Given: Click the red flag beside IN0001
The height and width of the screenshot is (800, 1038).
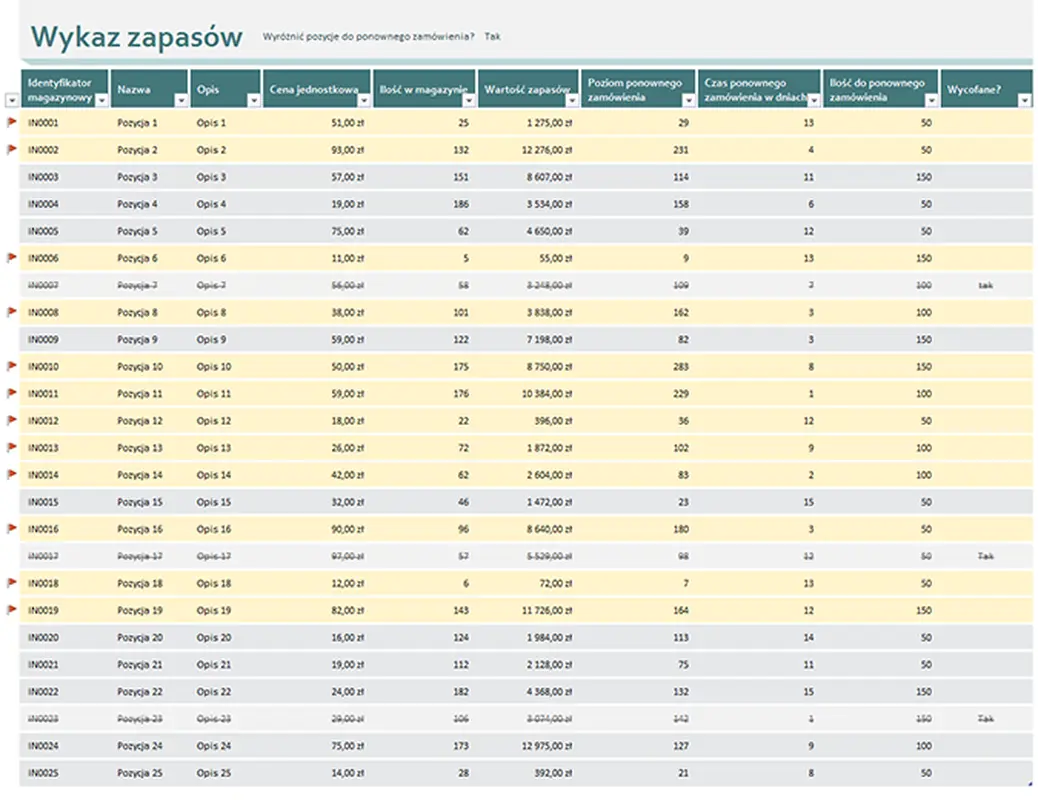Looking at the screenshot, I should pos(12,122).
